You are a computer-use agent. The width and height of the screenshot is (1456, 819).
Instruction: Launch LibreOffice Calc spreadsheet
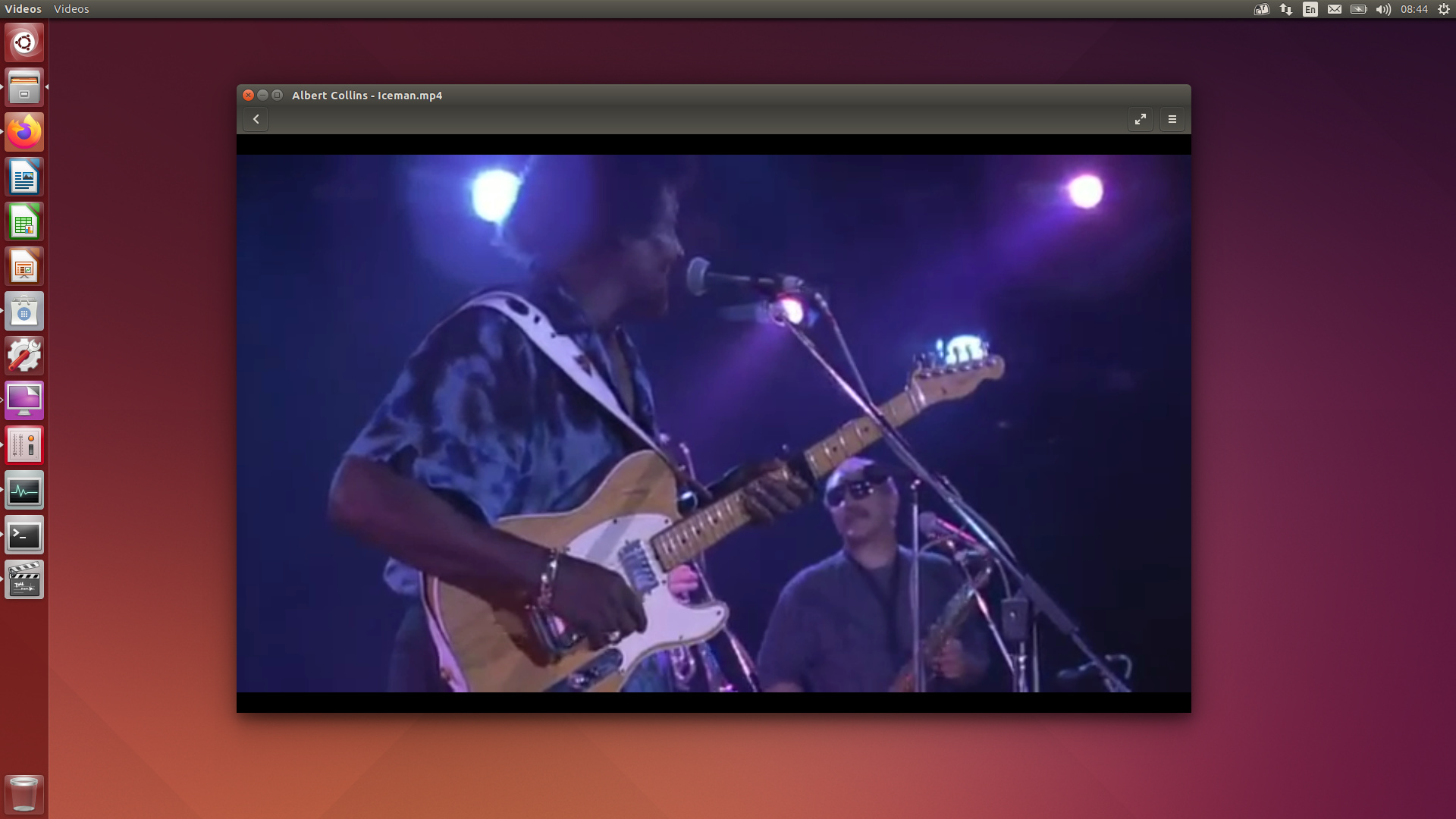(x=24, y=221)
